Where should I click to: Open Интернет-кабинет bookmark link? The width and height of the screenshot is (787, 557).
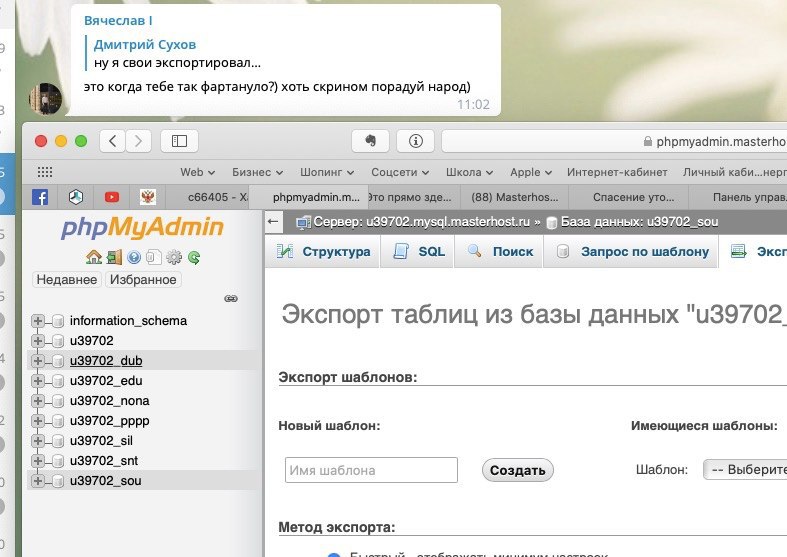click(617, 172)
